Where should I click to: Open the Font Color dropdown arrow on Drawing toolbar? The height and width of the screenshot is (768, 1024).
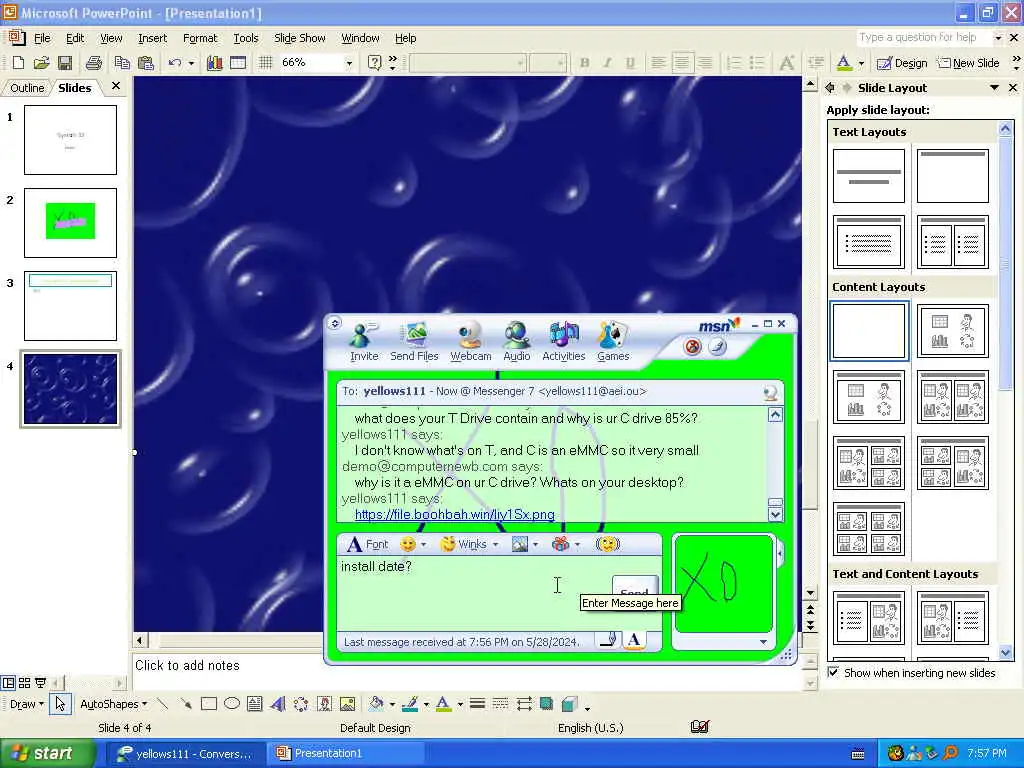click(460, 704)
